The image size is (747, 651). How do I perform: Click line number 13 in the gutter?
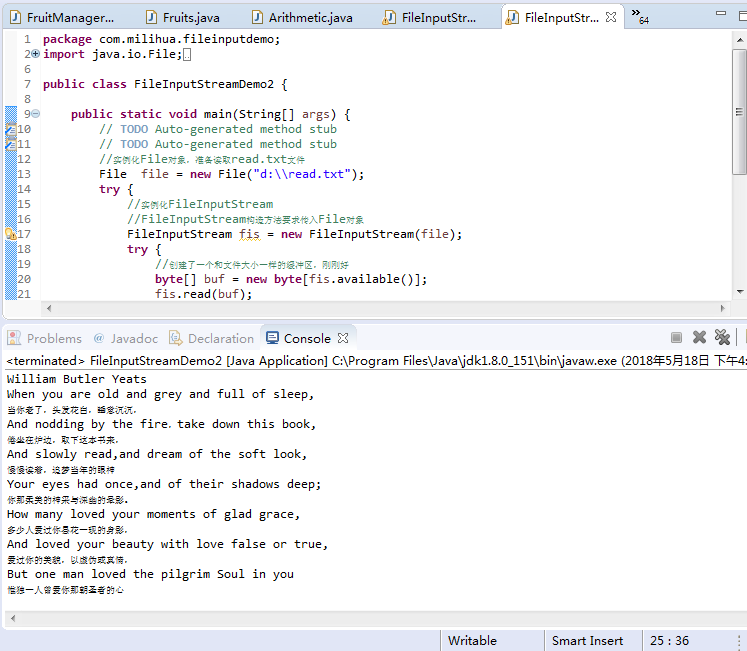(24, 174)
